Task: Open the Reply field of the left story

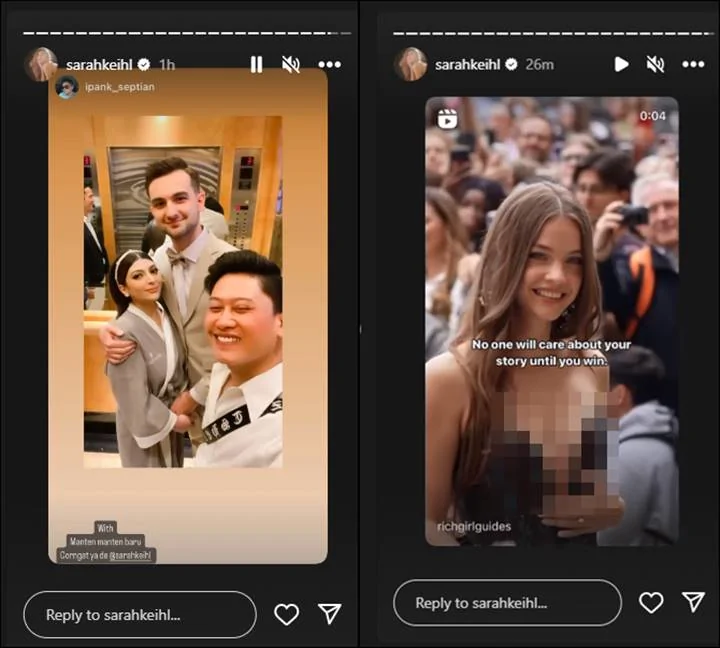Action: [140, 615]
